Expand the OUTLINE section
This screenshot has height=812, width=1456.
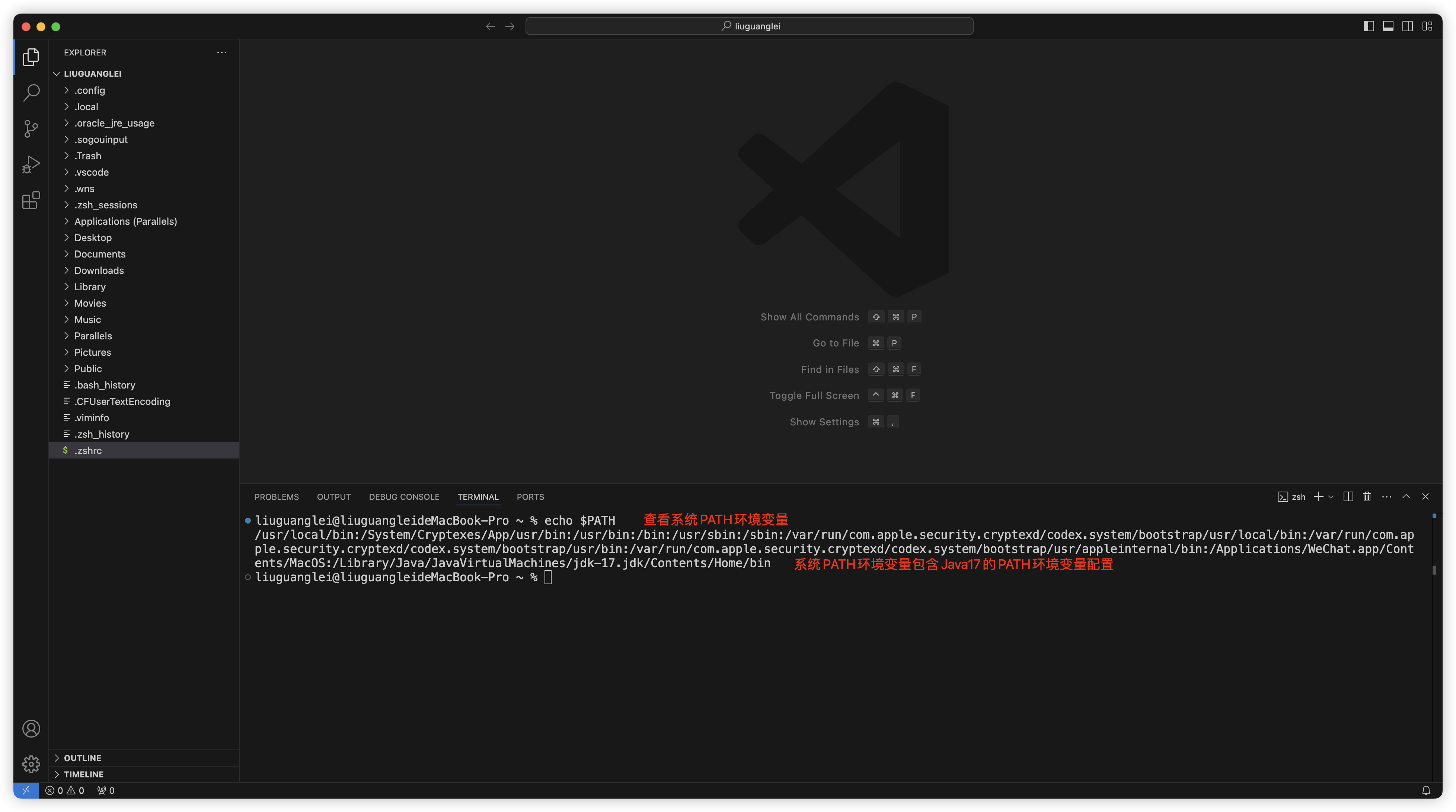83,758
